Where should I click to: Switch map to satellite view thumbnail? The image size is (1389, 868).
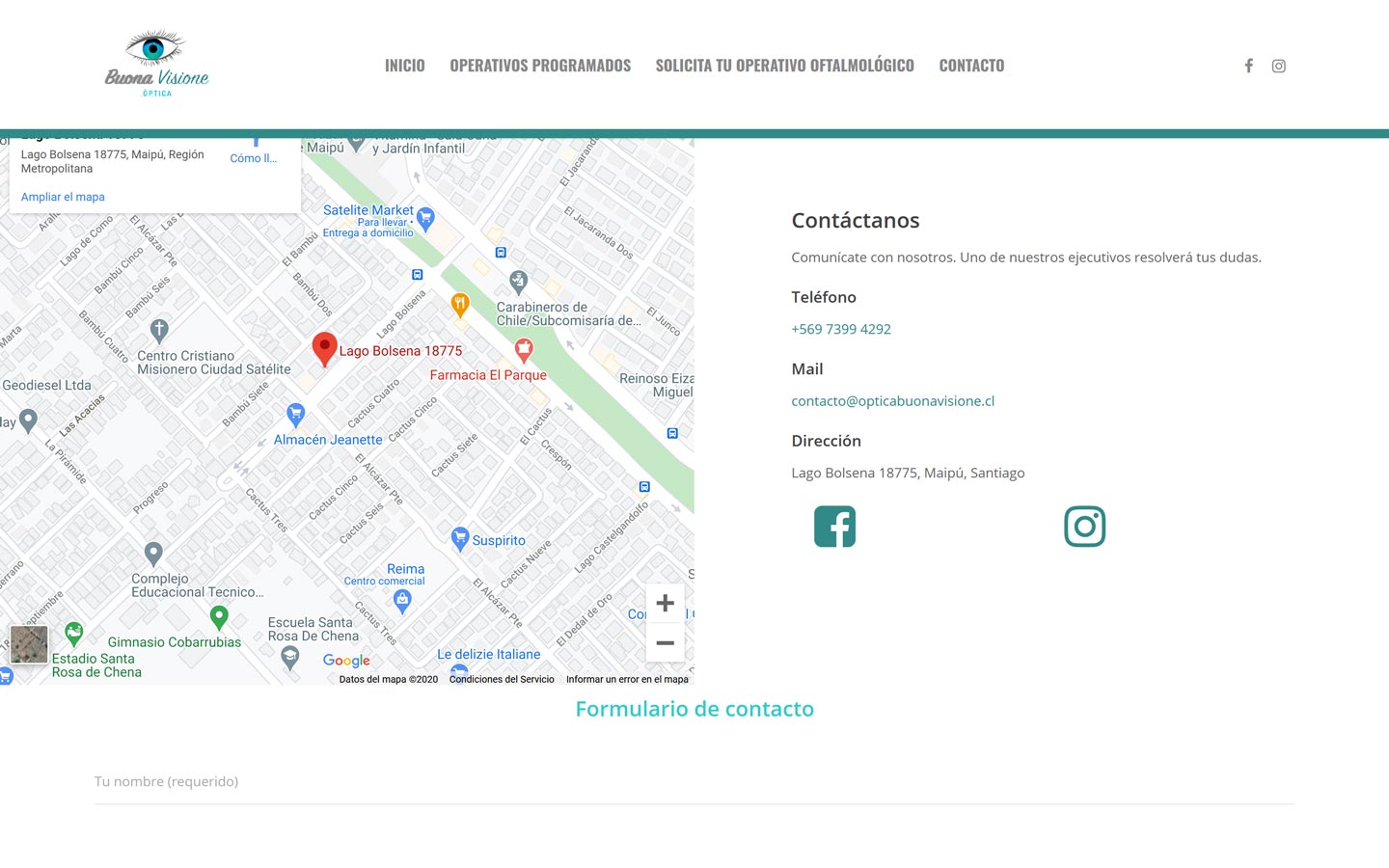pos(29,644)
